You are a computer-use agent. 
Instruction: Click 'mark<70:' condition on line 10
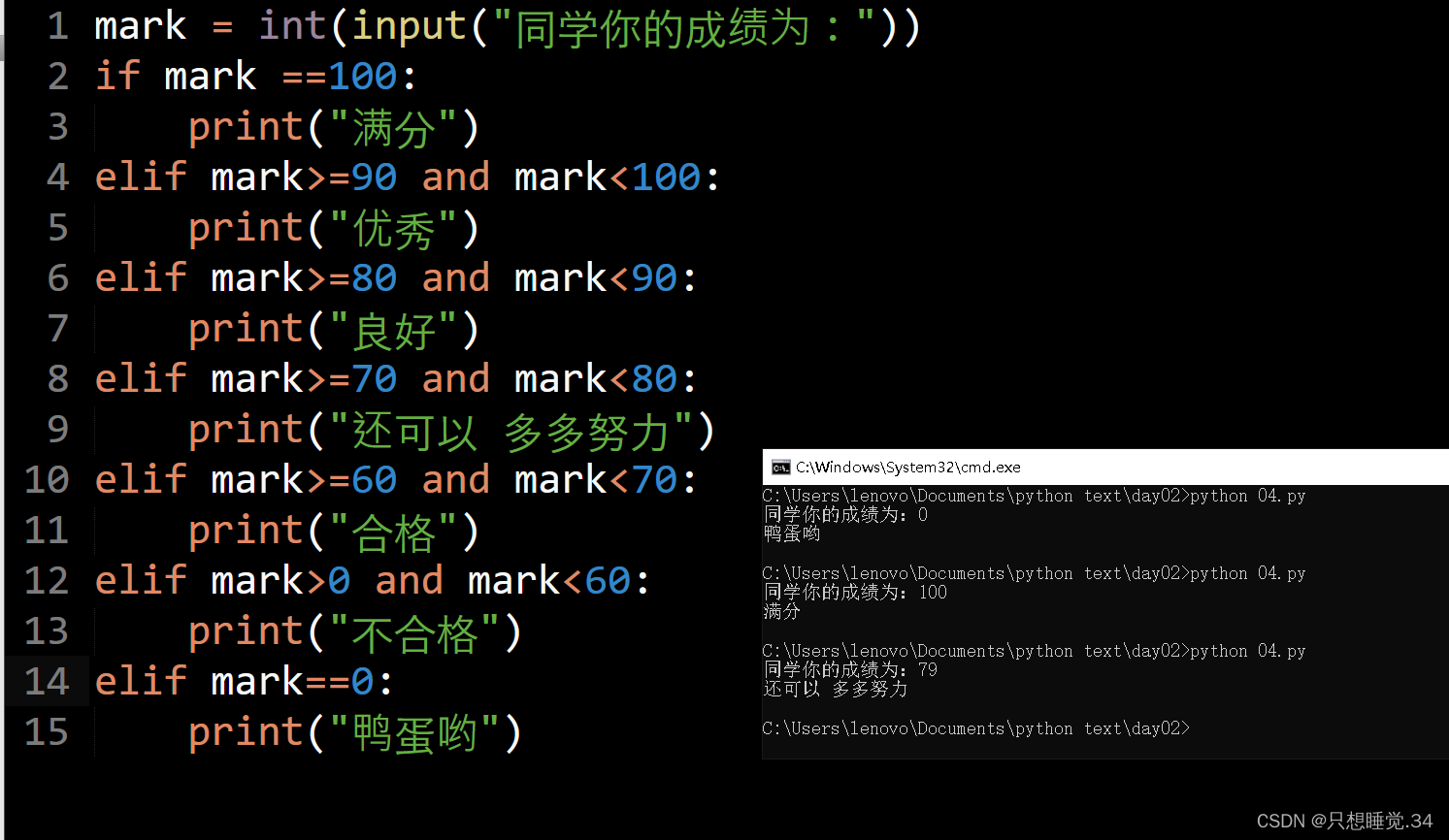pos(606,480)
